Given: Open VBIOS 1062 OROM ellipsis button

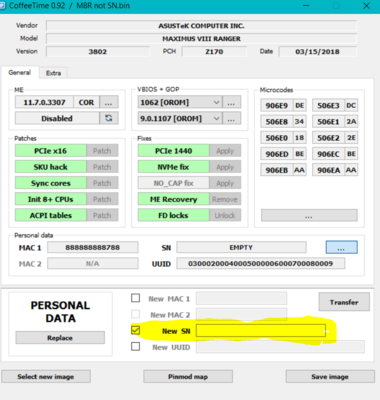Looking at the screenshot, I should 231,102.
